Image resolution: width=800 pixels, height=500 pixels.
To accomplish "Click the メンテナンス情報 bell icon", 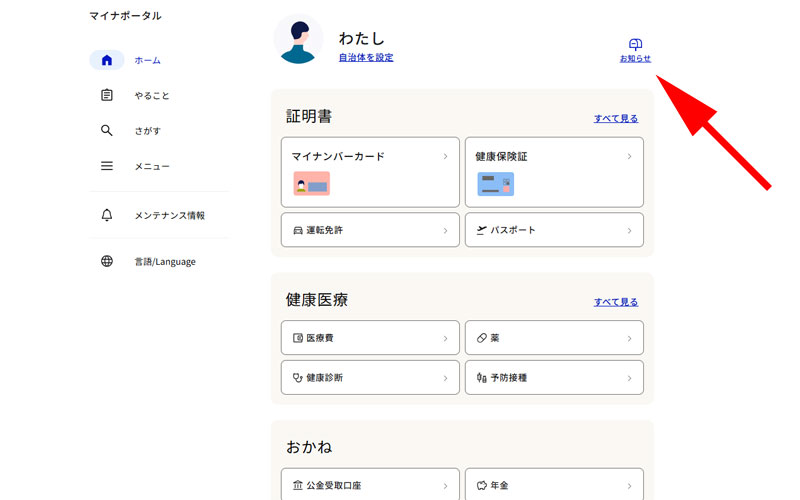I will (107, 215).
